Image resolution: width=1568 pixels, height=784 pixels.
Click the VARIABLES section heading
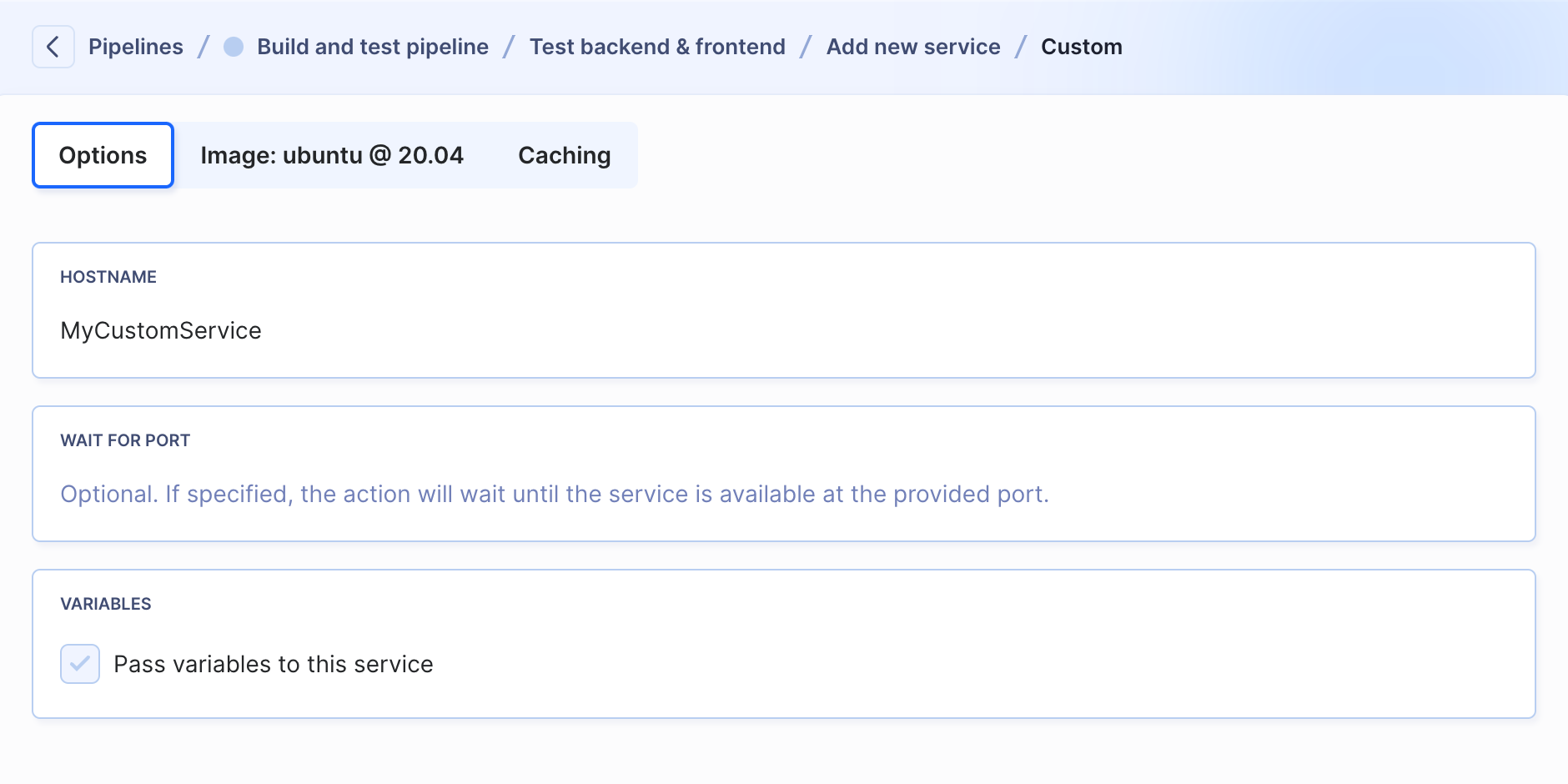point(106,604)
